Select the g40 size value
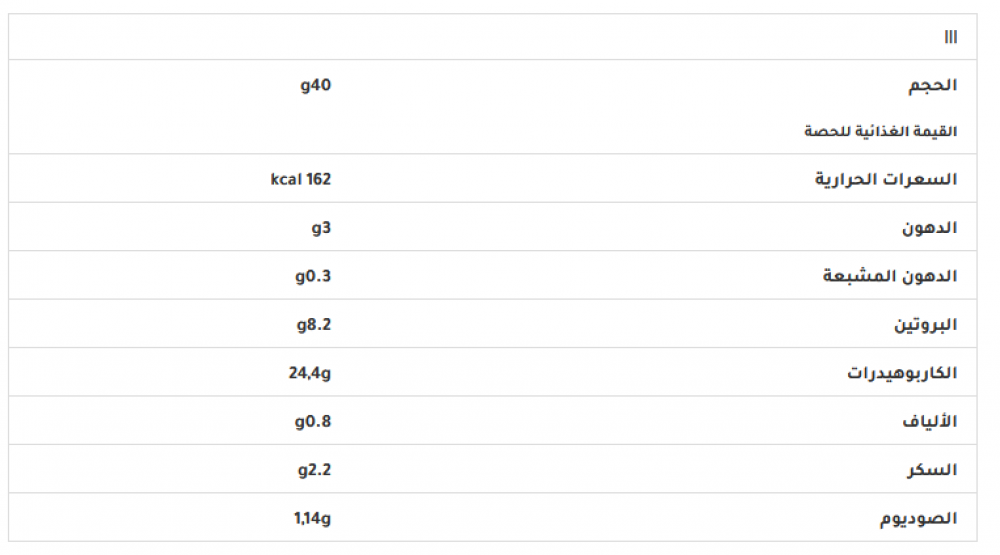 (x=315, y=85)
